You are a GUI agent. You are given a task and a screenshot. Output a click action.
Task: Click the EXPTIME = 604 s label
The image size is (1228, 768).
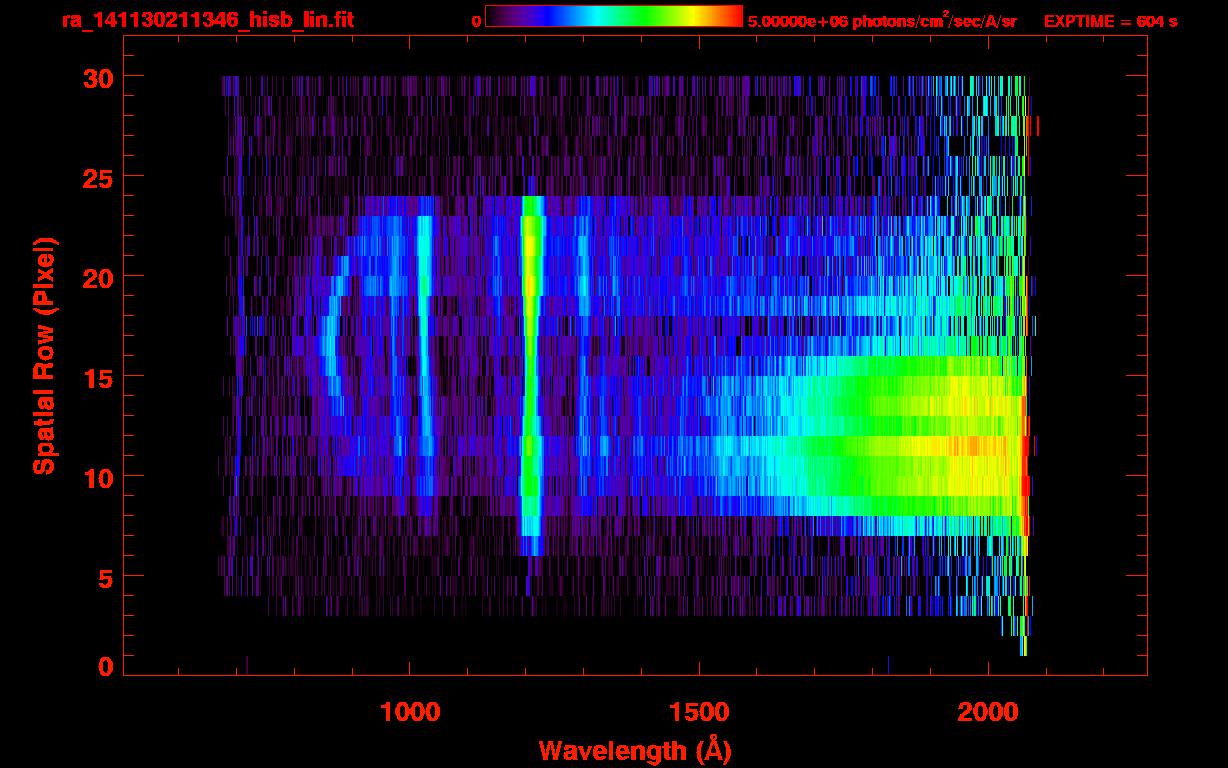(x=1110, y=21)
